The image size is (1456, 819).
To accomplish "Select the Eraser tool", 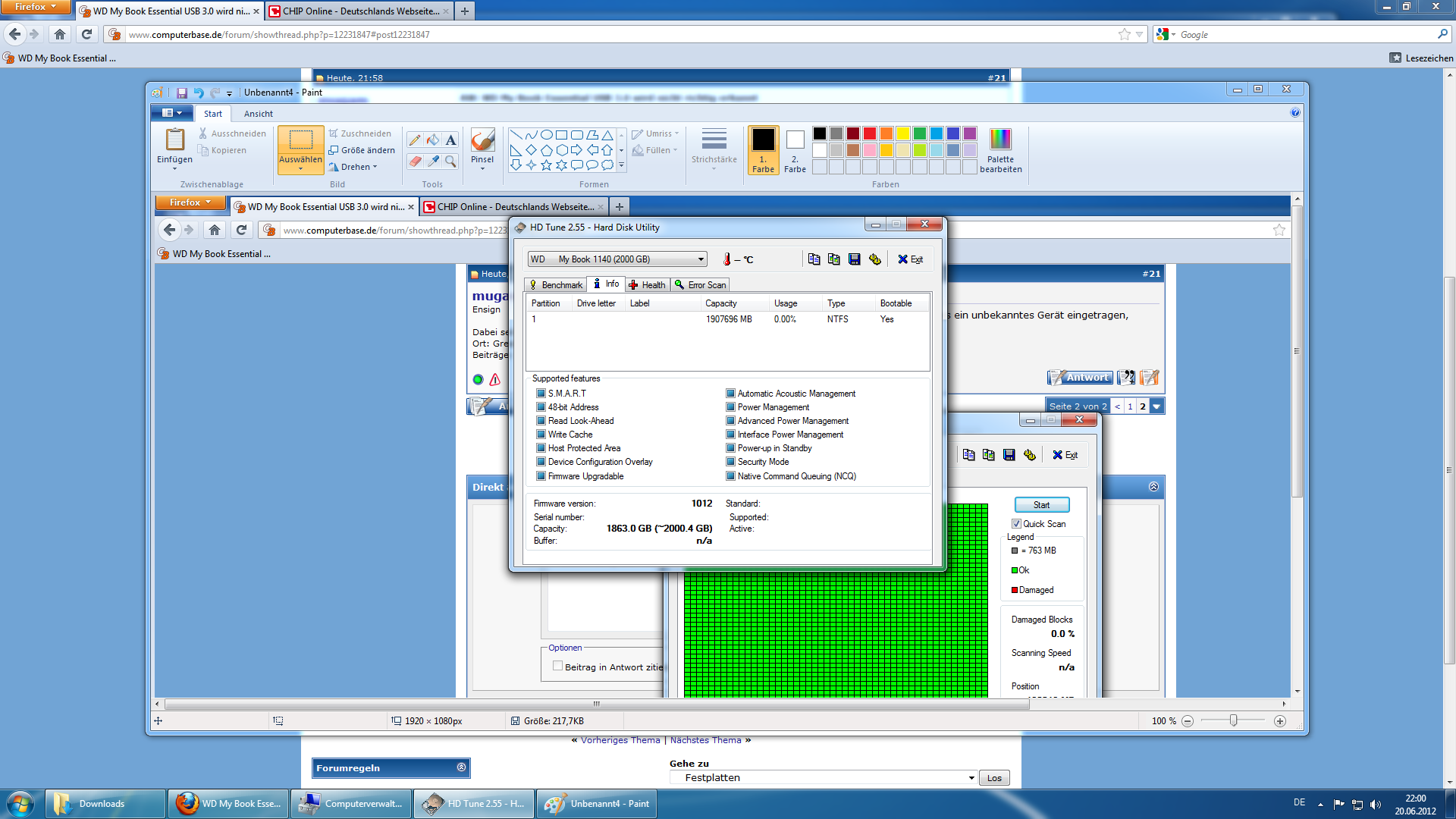I will pyautogui.click(x=414, y=162).
